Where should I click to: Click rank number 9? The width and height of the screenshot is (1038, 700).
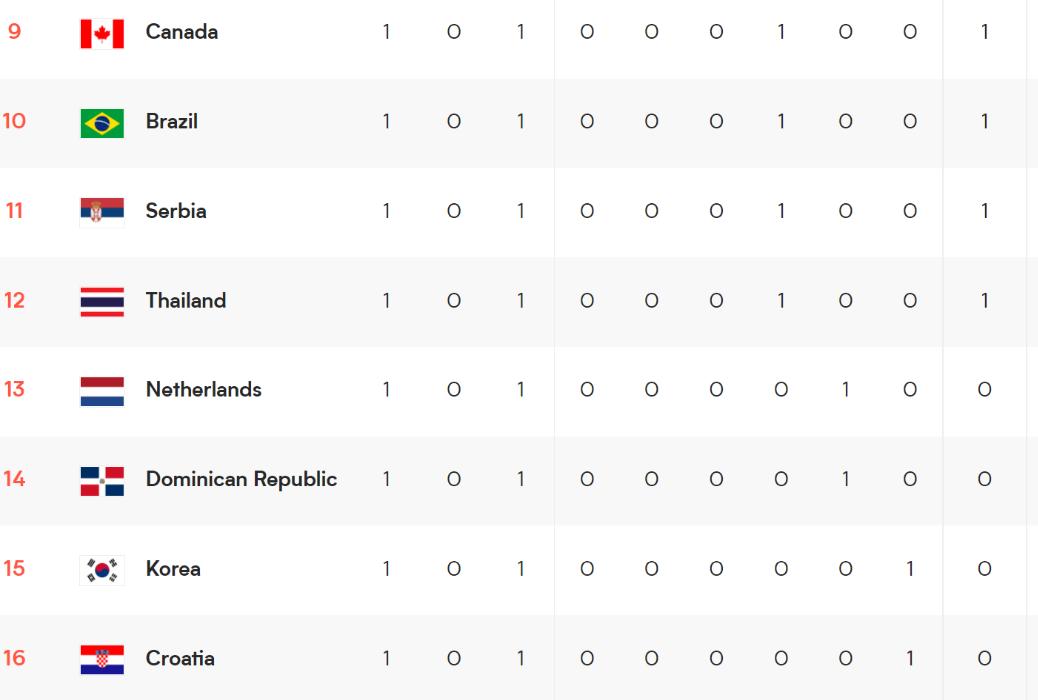pyautogui.click(x=14, y=32)
